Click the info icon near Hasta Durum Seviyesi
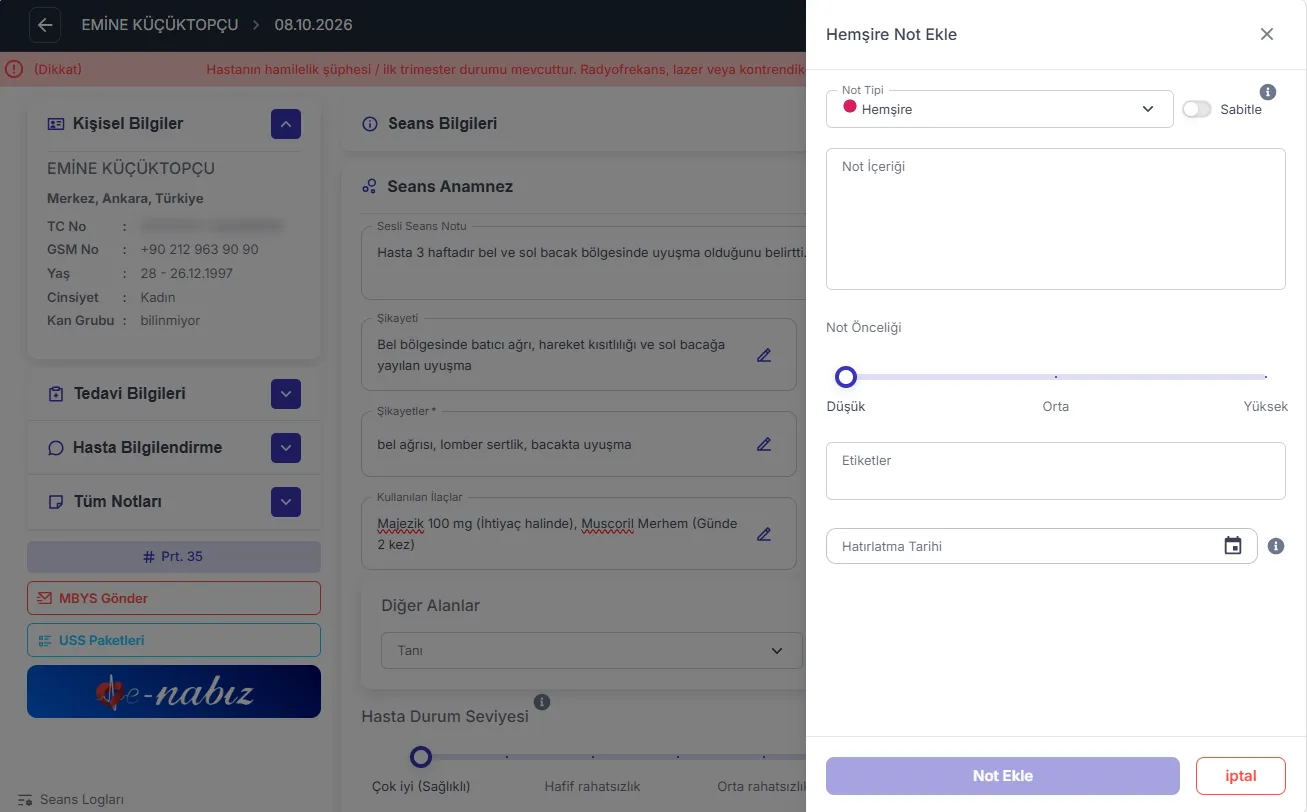 [x=542, y=702]
